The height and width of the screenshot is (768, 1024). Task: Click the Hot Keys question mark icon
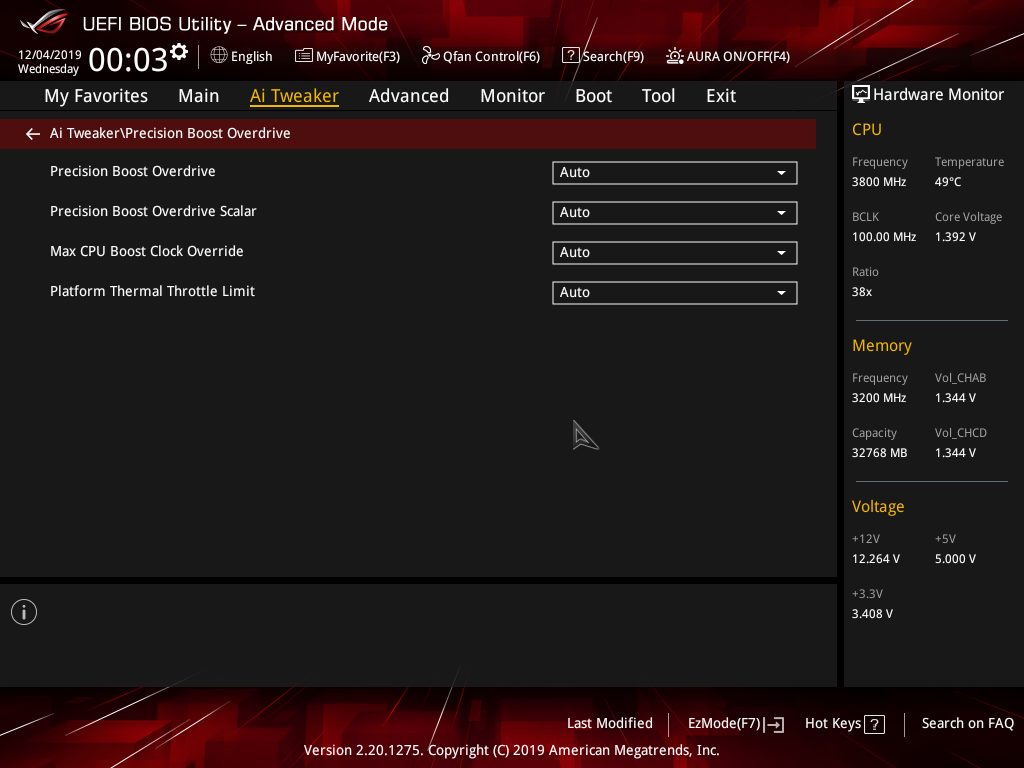point(874,724)
